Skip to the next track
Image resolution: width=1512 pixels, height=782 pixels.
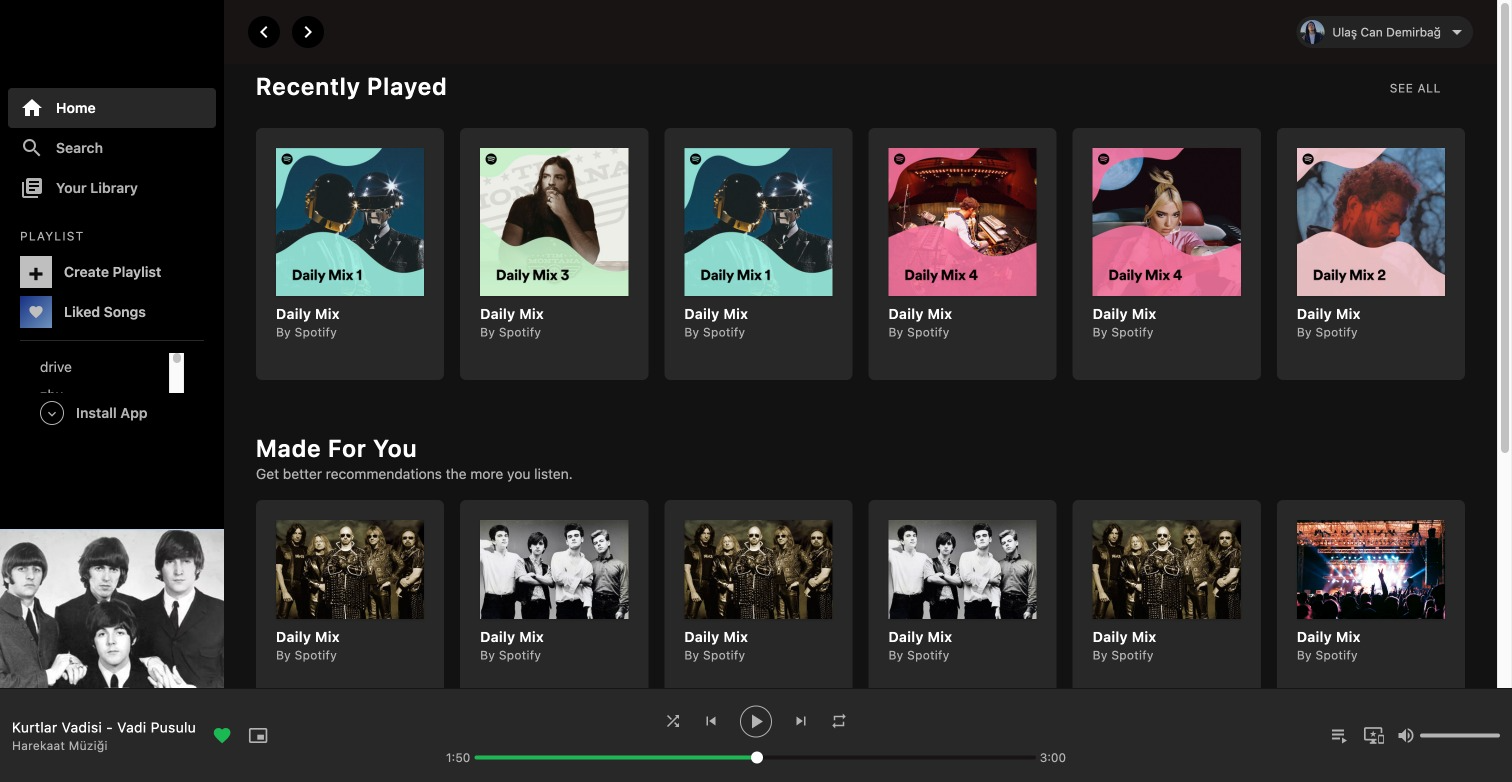801,721
